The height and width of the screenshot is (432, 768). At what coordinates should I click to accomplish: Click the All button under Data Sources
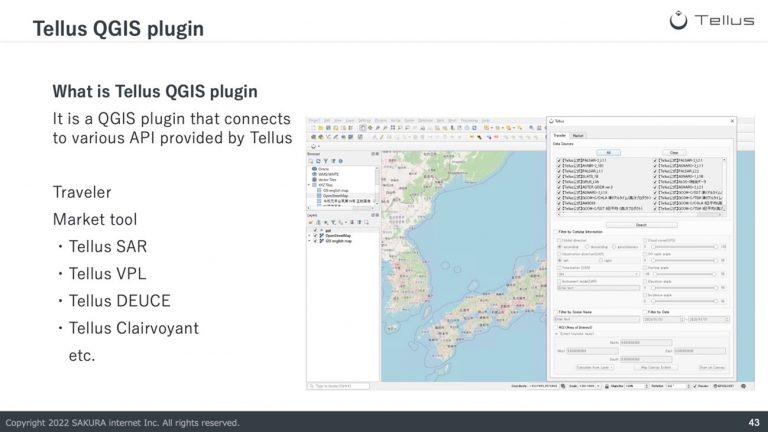609,152
